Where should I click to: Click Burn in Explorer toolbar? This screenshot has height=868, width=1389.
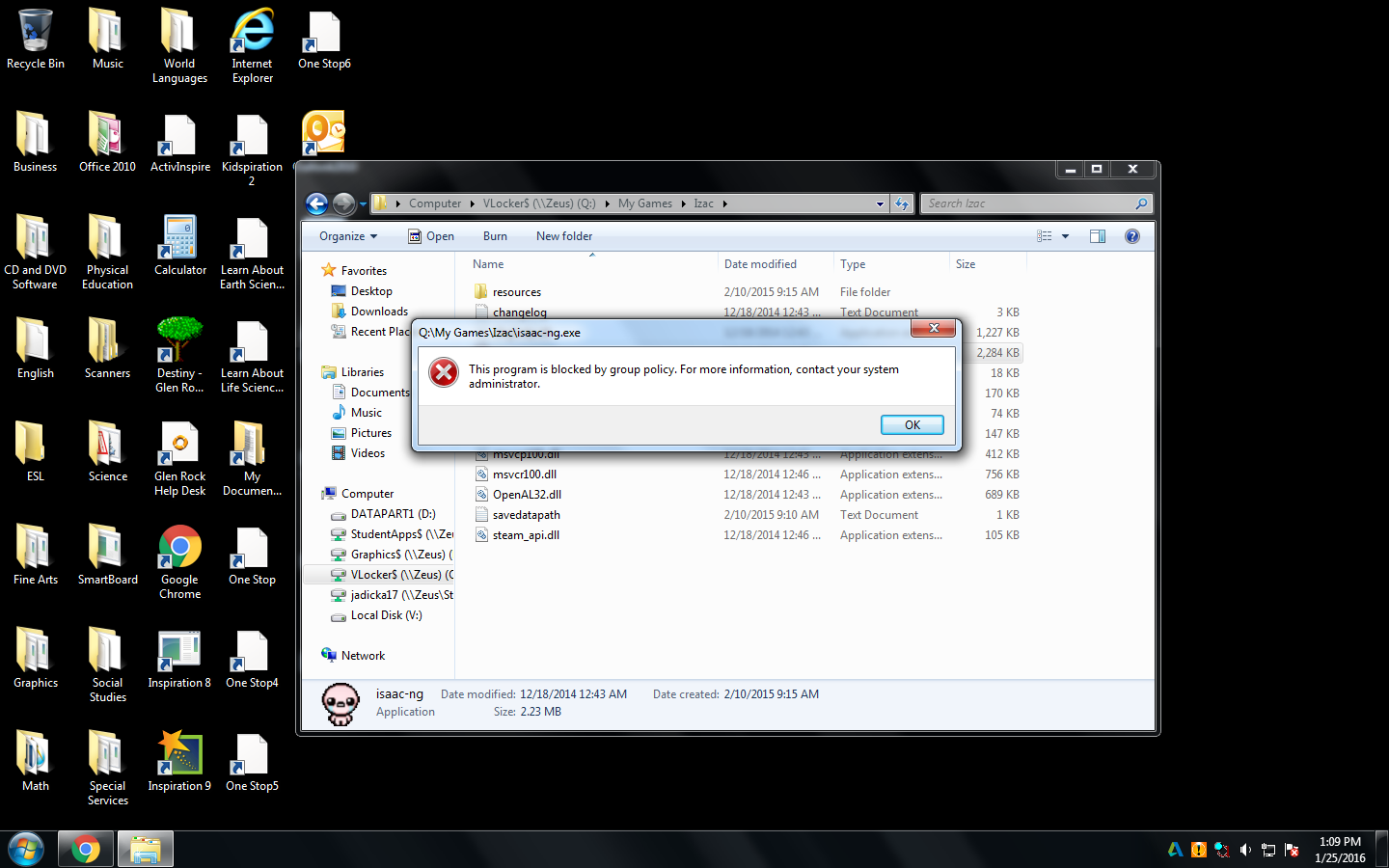coord(495,236)
